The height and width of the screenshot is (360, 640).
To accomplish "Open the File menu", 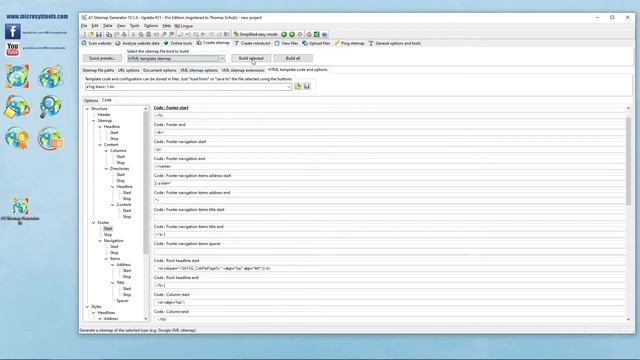I will point(84,26).
